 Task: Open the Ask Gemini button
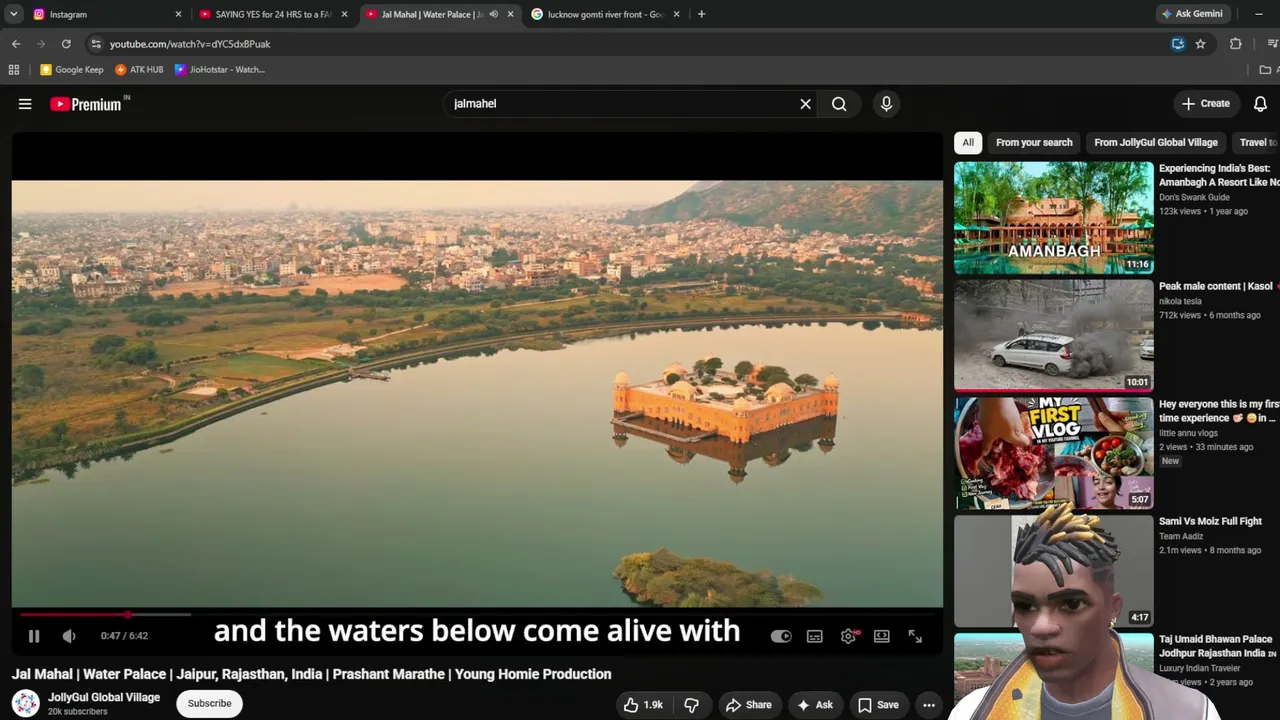tap(1191, 14)
